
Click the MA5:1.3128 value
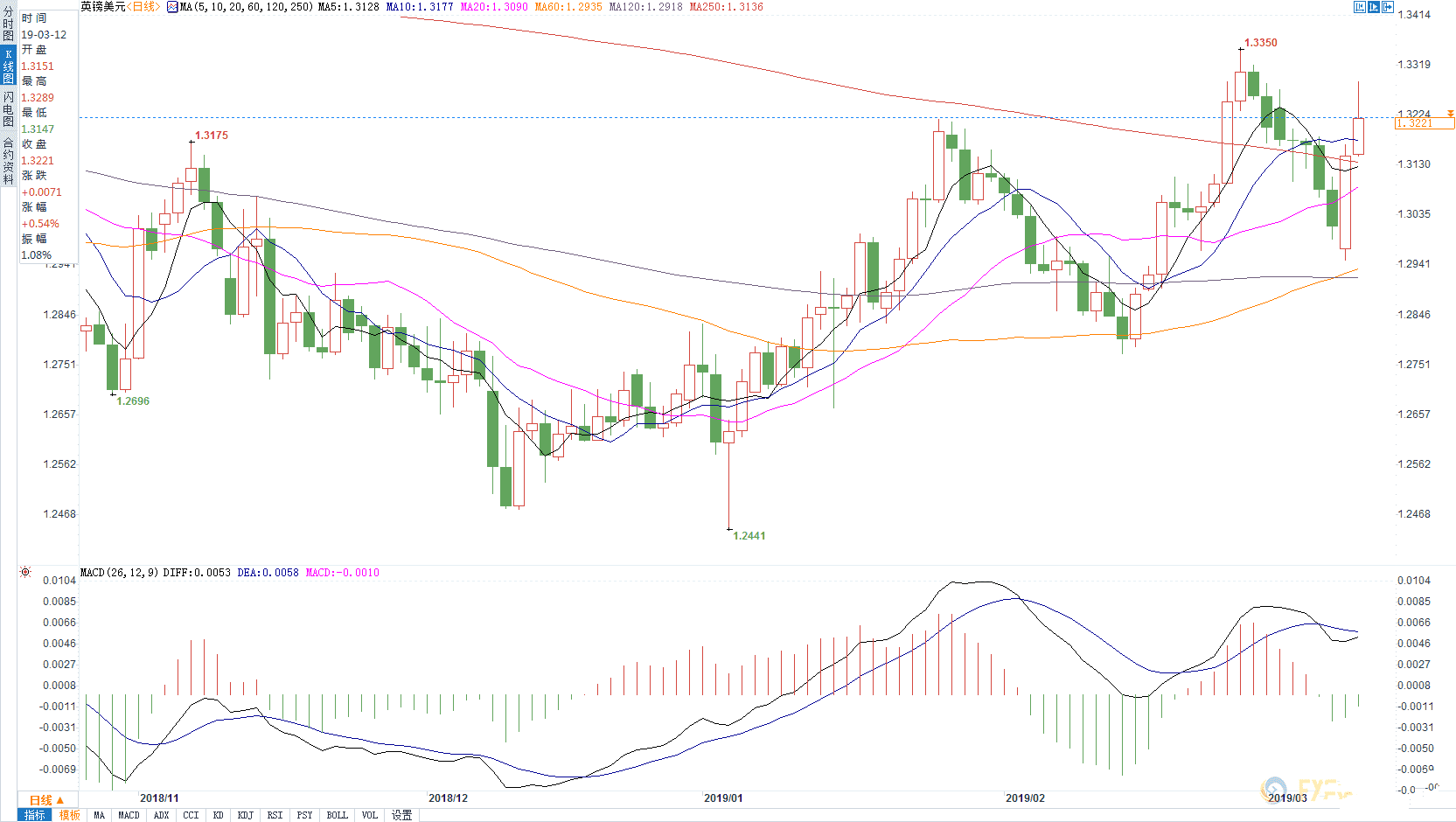348,7
